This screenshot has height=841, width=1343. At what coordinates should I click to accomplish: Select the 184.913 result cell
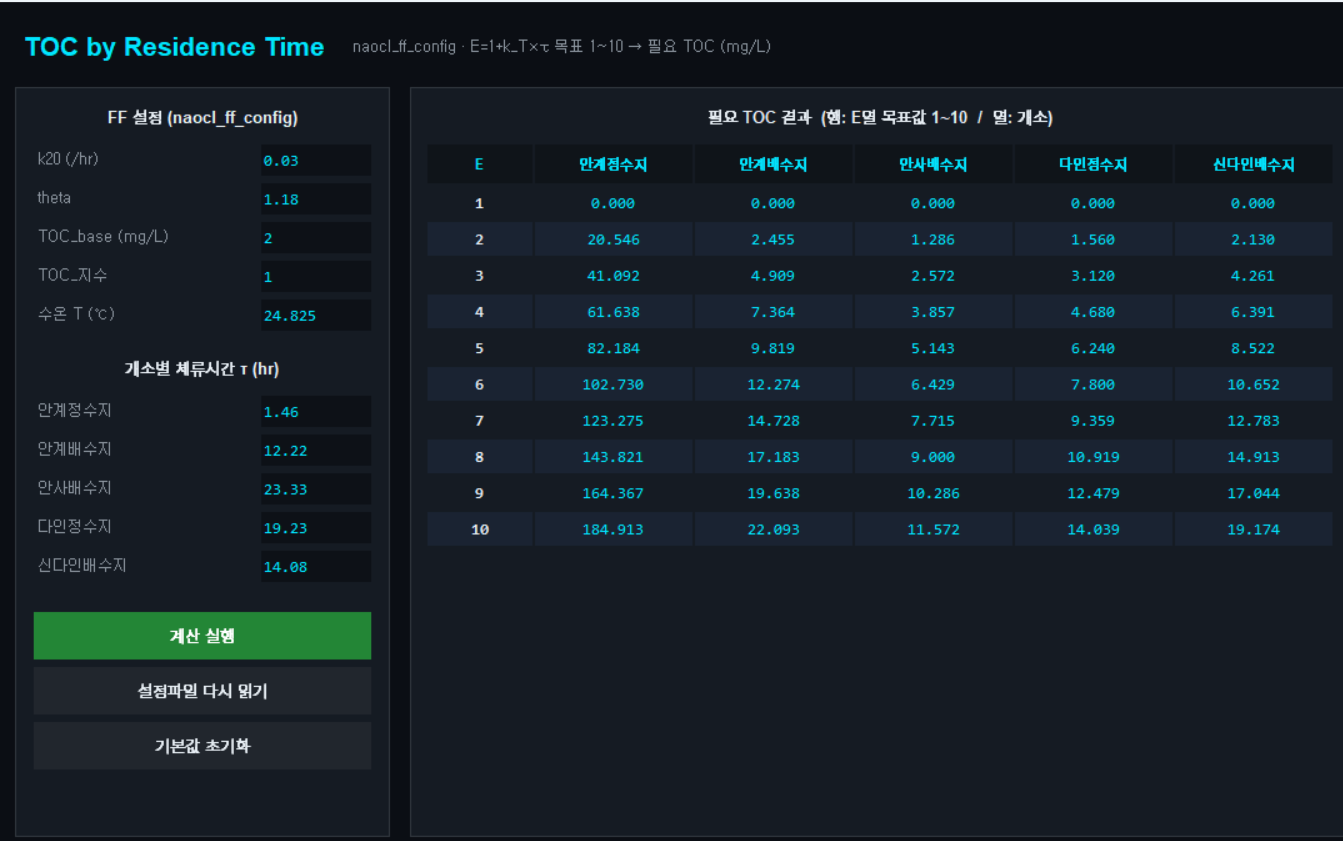pos(613,530)
